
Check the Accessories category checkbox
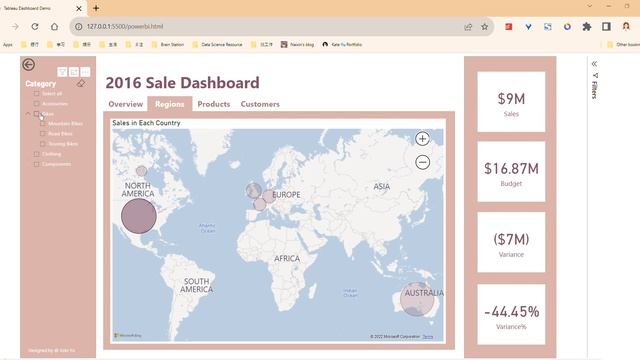[x=37, y=104]
